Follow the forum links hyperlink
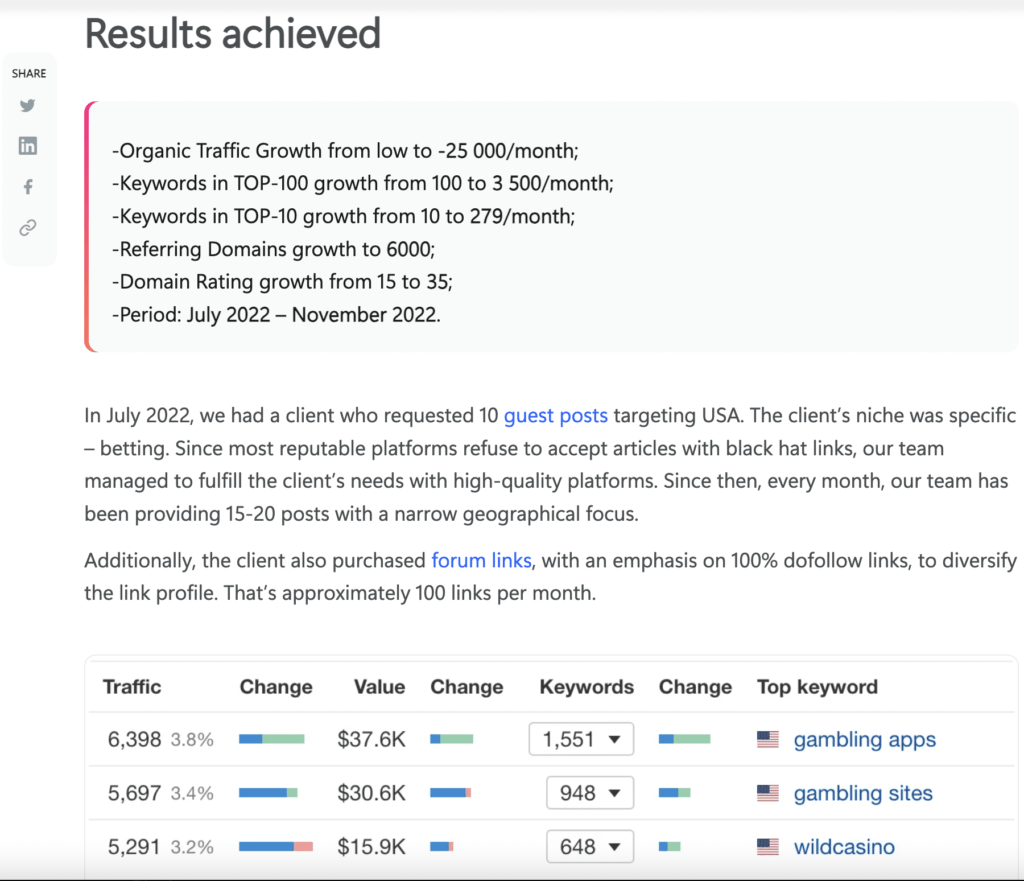The height and width of the screenshot is (881, 1024). point(481,560)
